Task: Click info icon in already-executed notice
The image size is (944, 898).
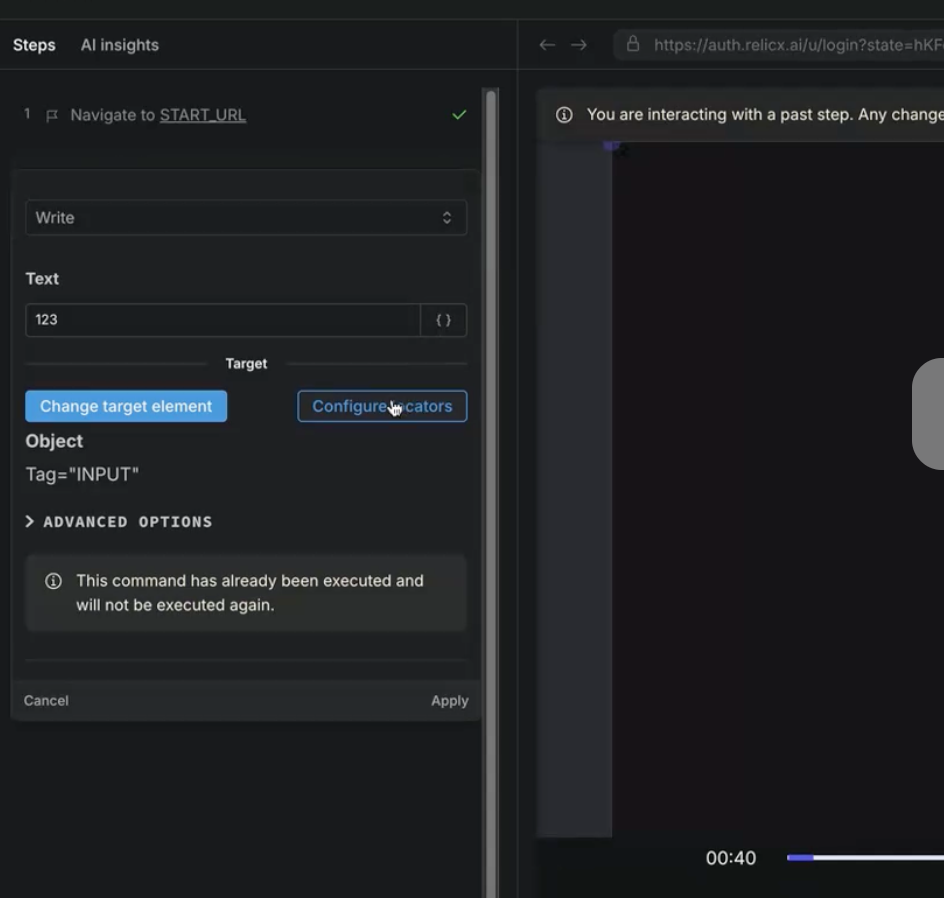Action: point(54,581)
